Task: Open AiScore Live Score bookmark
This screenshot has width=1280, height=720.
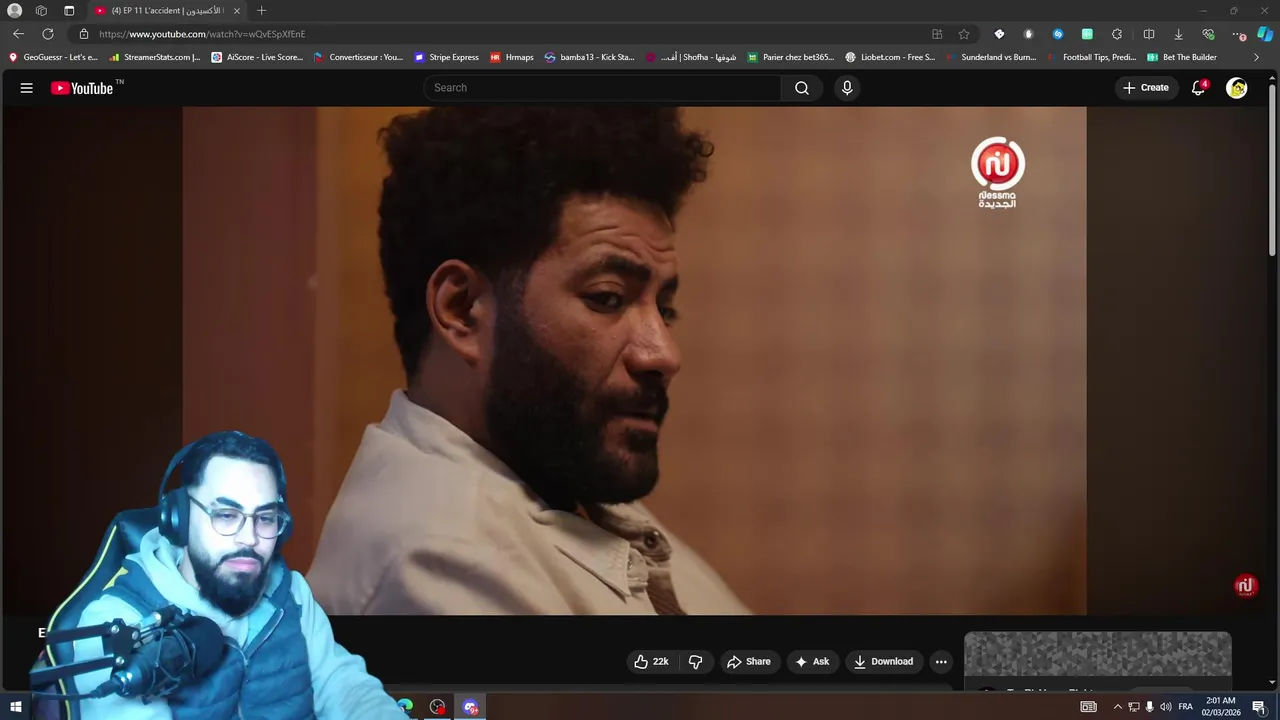Action: click(257, 57)
